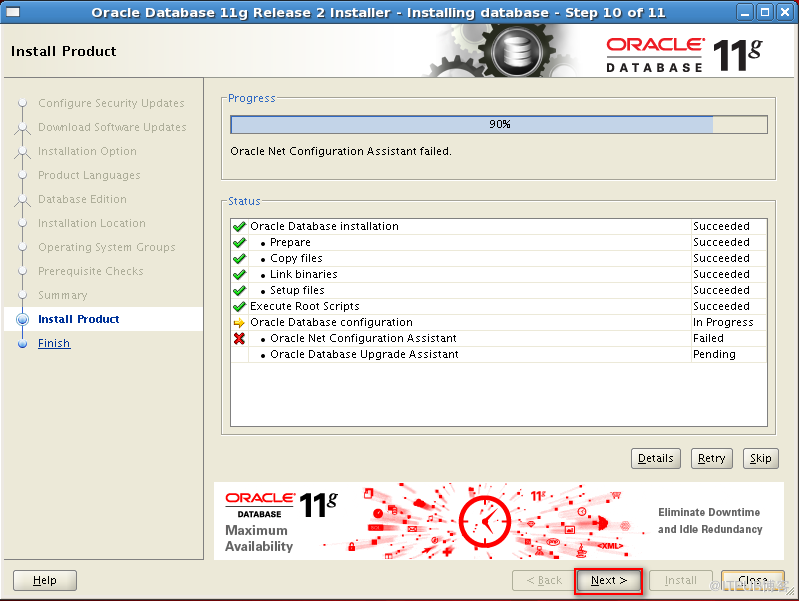Click green checkmark beside Link binaries
The width and height of the screenshot is (799, 601).
click(239, 275)
